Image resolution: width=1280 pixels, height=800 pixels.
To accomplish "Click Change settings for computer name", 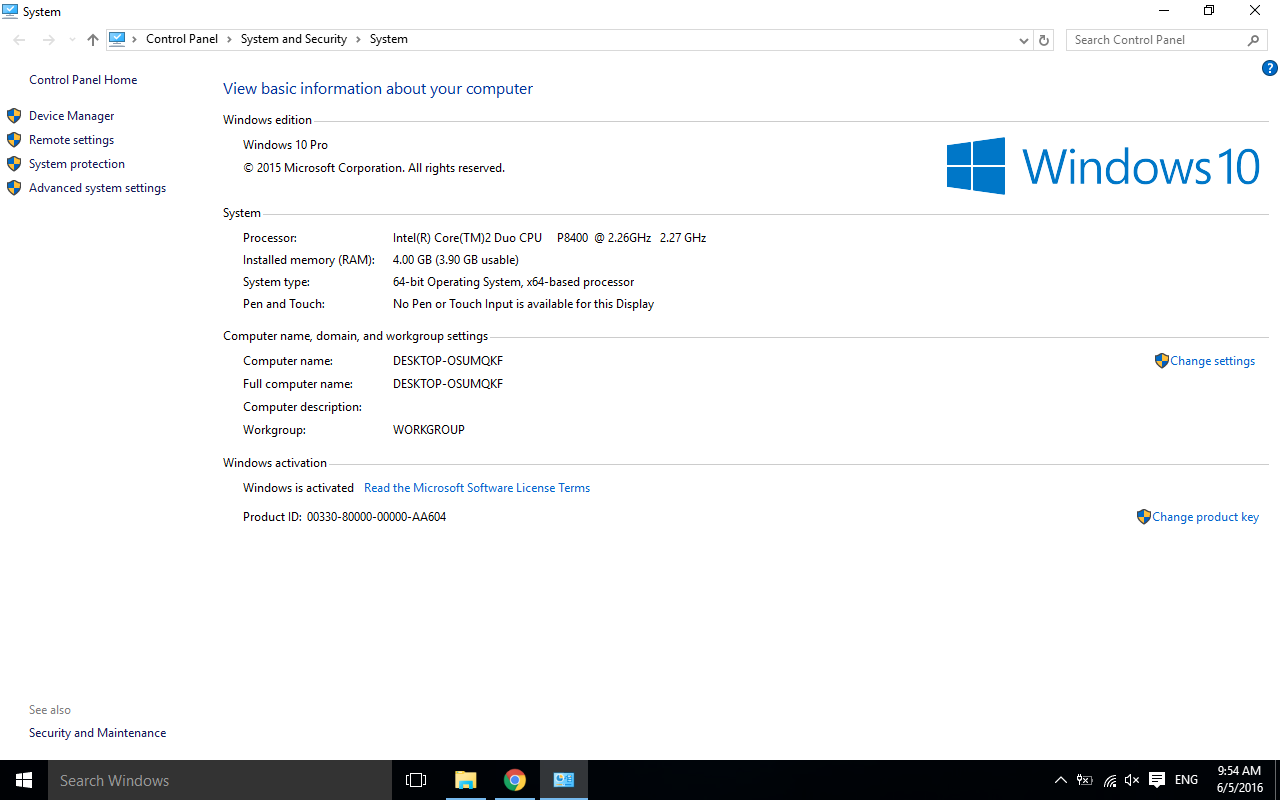I will pyautogui.click(x=1212, y=361).
